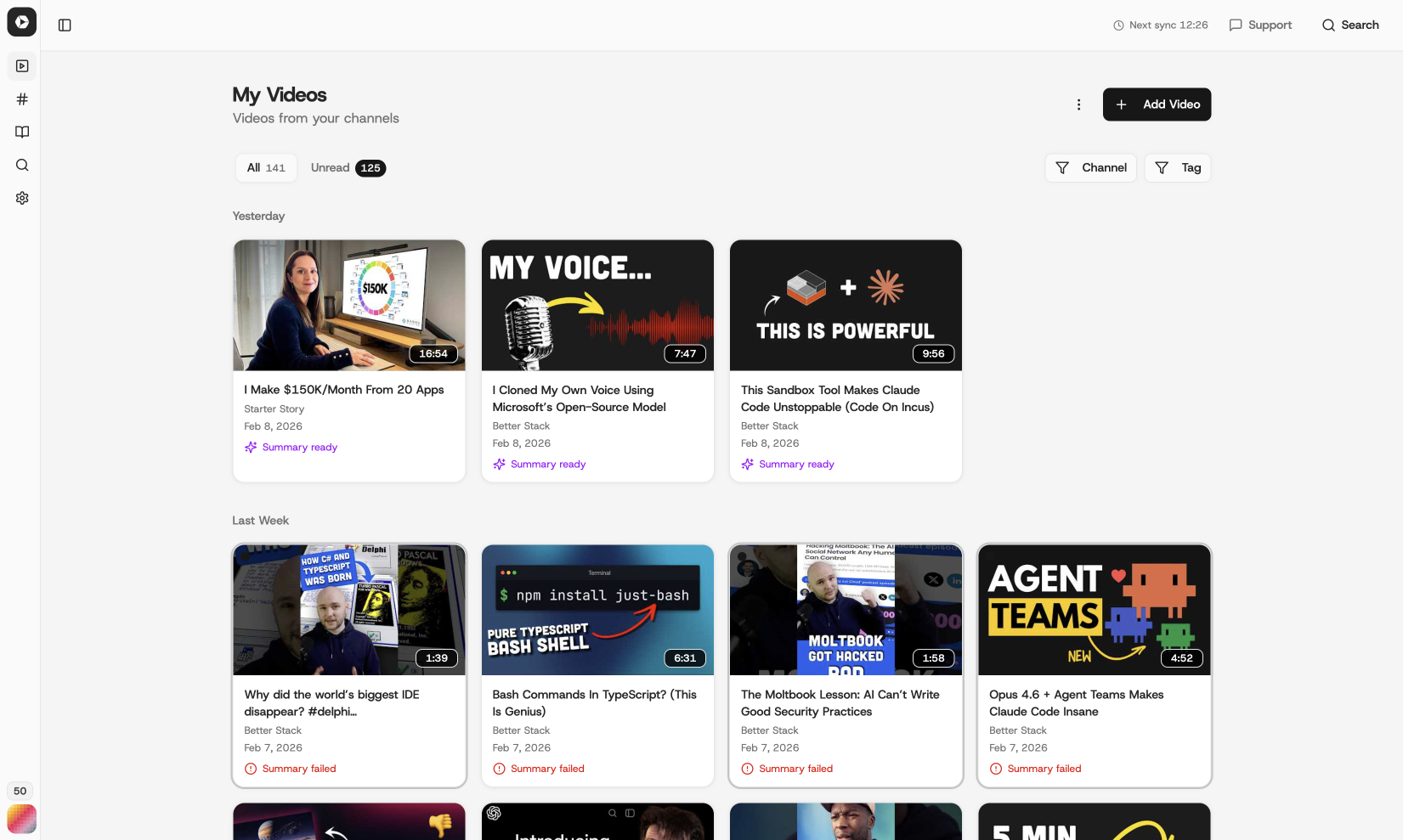Open the Channel filter dropdown

tap(1090, 168)
